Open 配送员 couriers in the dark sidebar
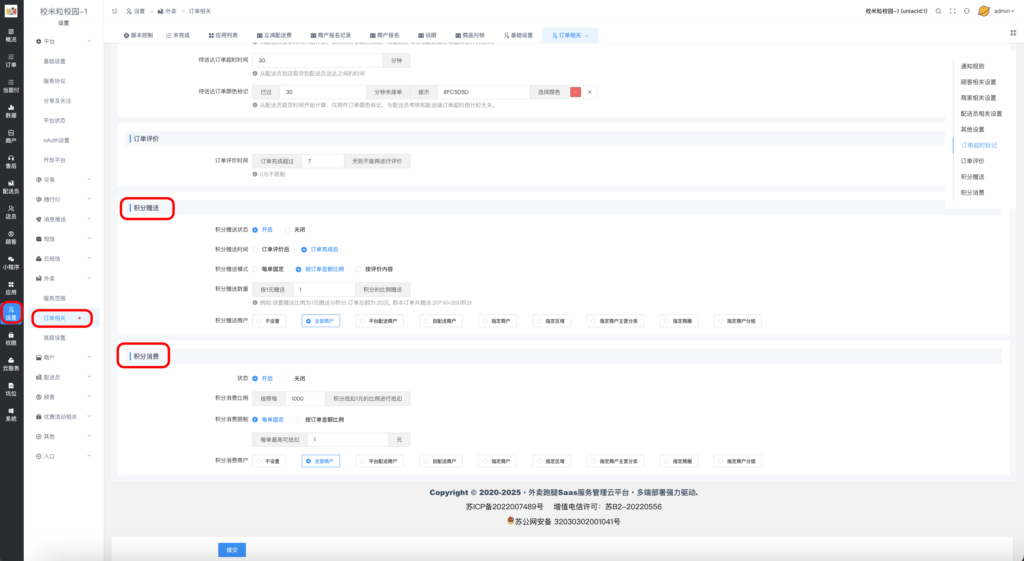1024x561 pixels. tap(11, 187)
